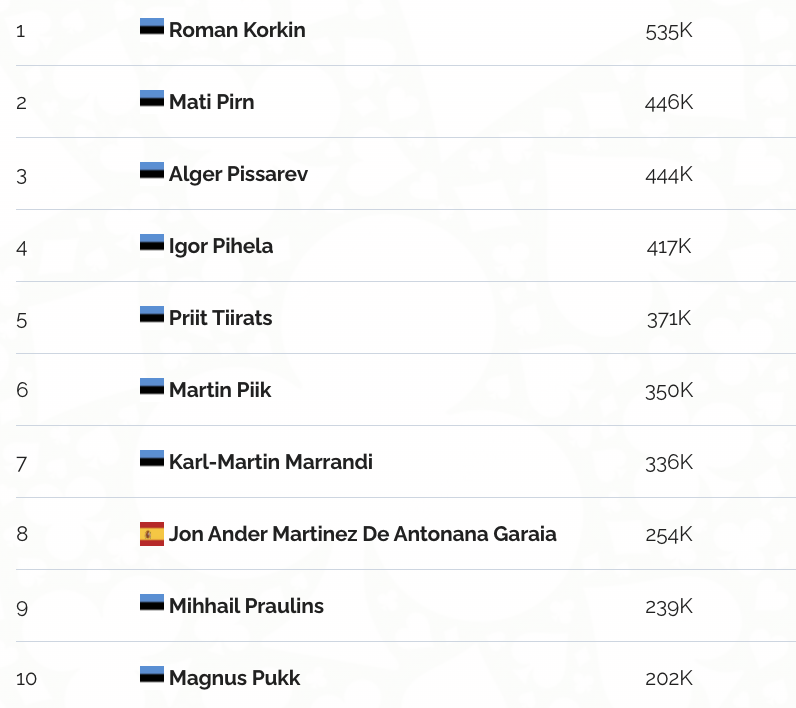Image resolution: width=796 pixels, height=708 pixels.
Task: Click the Spanish flag beside Jon Ander Martinez
Action: coord(152,534)
